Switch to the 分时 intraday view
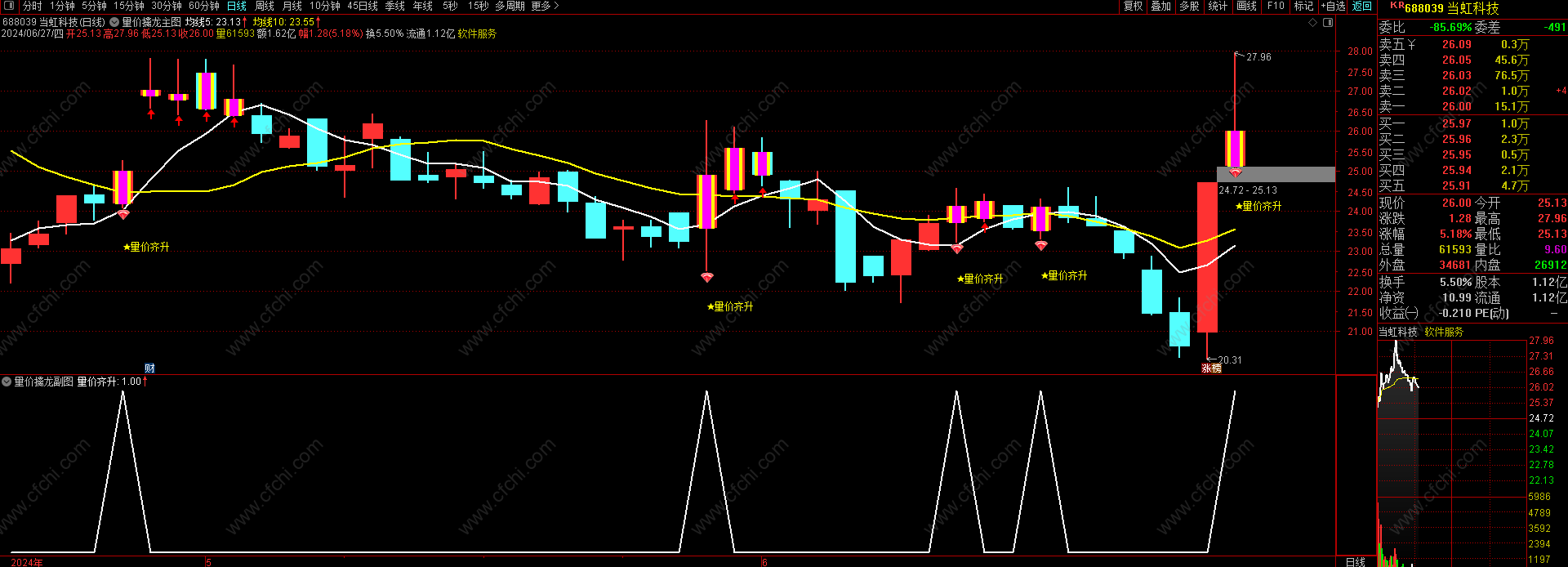The width and height of the screenshot is (1568, 567). tap(33, 6)
